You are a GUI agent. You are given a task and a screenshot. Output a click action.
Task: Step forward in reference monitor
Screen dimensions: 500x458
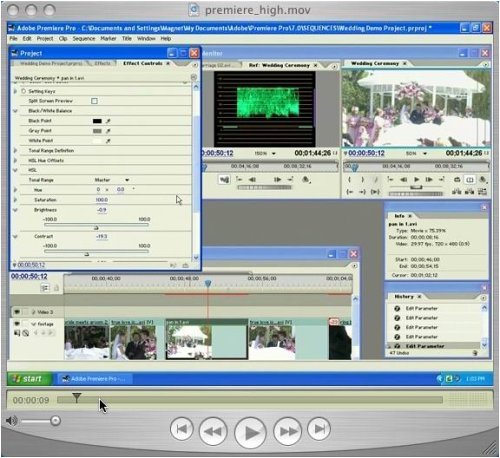[277, 180]
